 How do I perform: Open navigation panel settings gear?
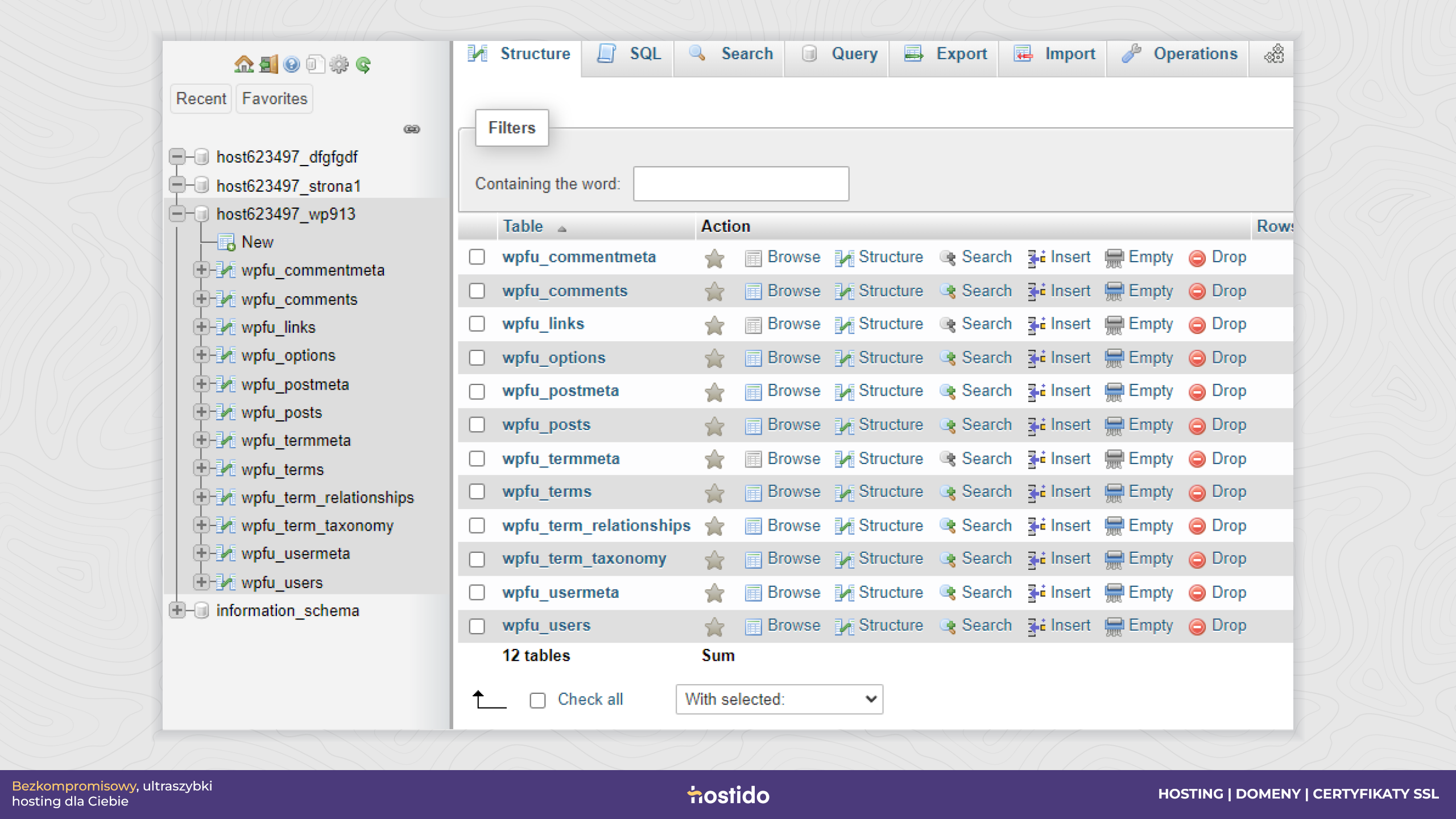(x=339, y=64)
